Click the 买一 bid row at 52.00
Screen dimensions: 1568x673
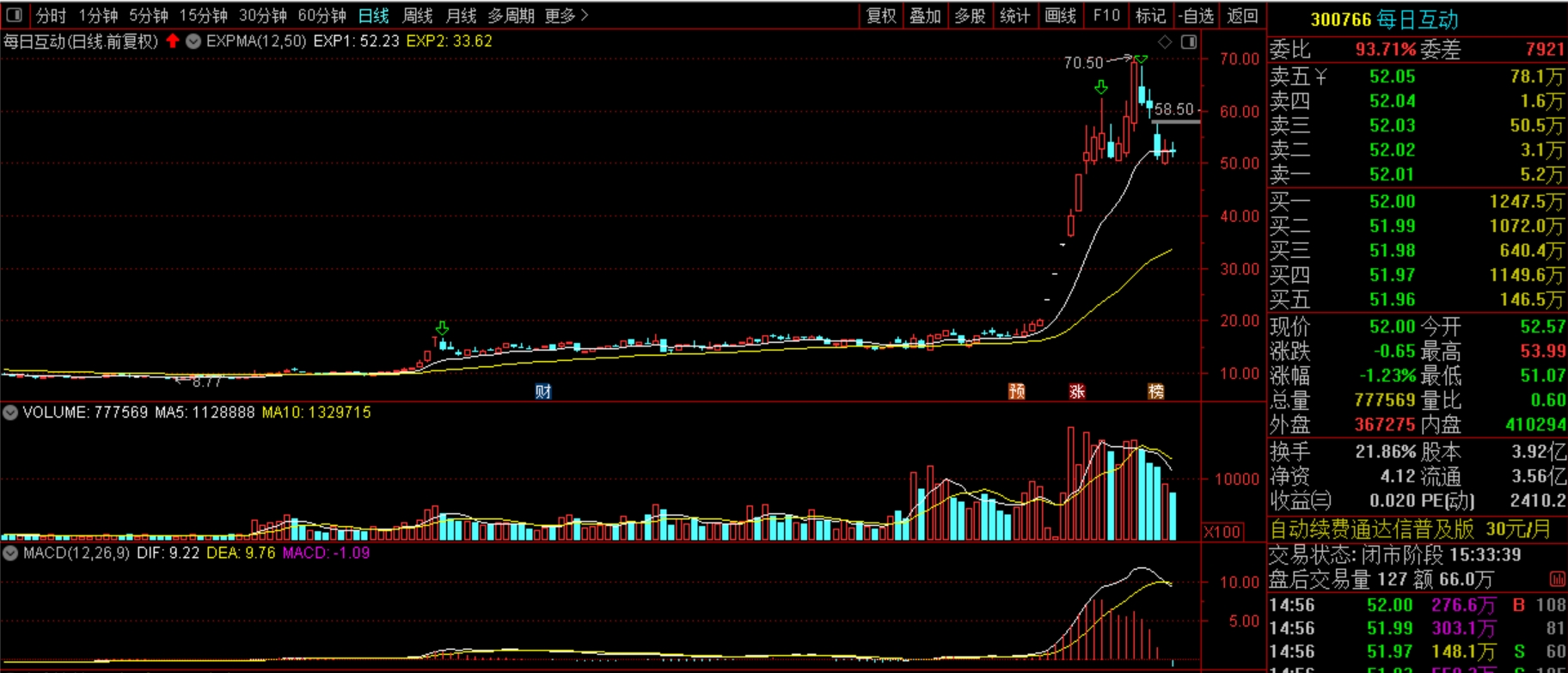tap(1417, 201)
